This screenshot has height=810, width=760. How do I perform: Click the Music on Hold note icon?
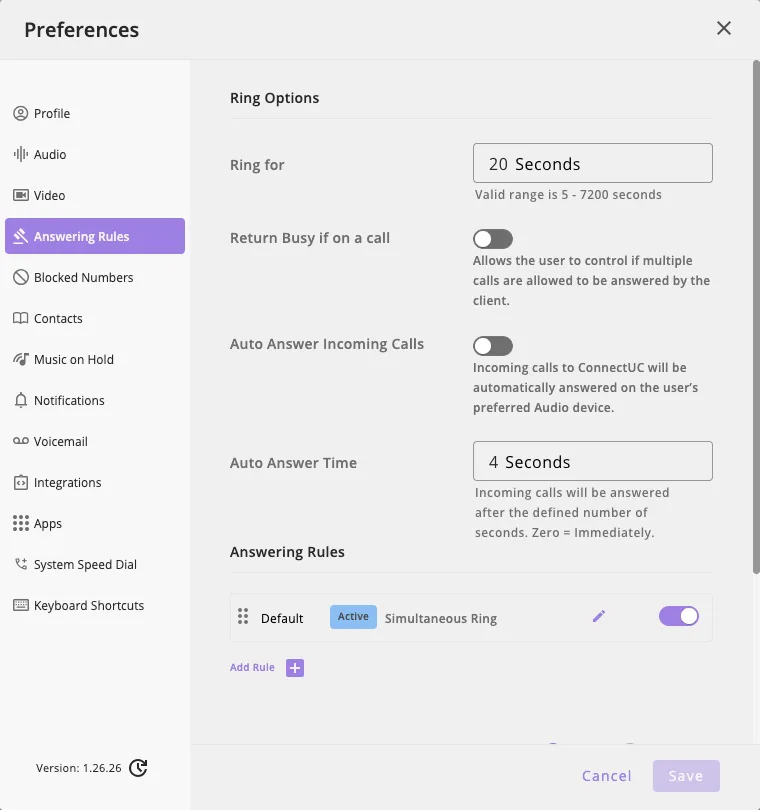(21, 359)
